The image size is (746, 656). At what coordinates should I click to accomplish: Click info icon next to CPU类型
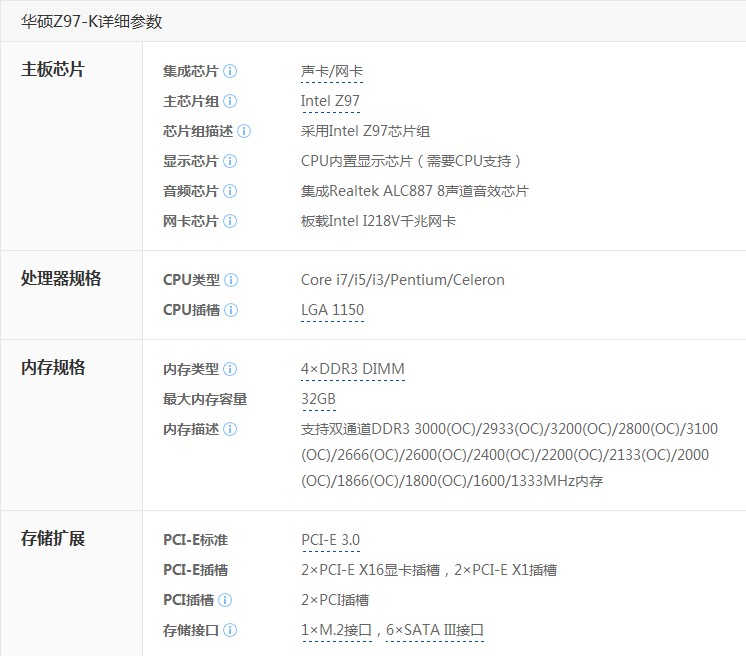[x=231, y=280]
